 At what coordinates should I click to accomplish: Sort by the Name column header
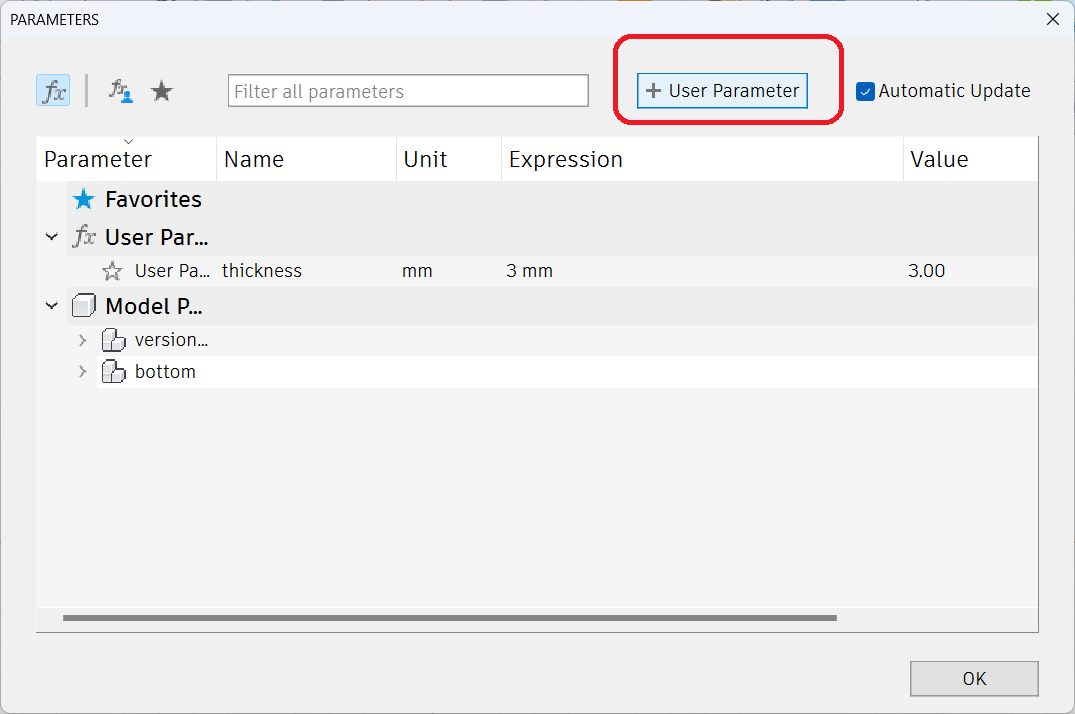click(x=254, y=160)
